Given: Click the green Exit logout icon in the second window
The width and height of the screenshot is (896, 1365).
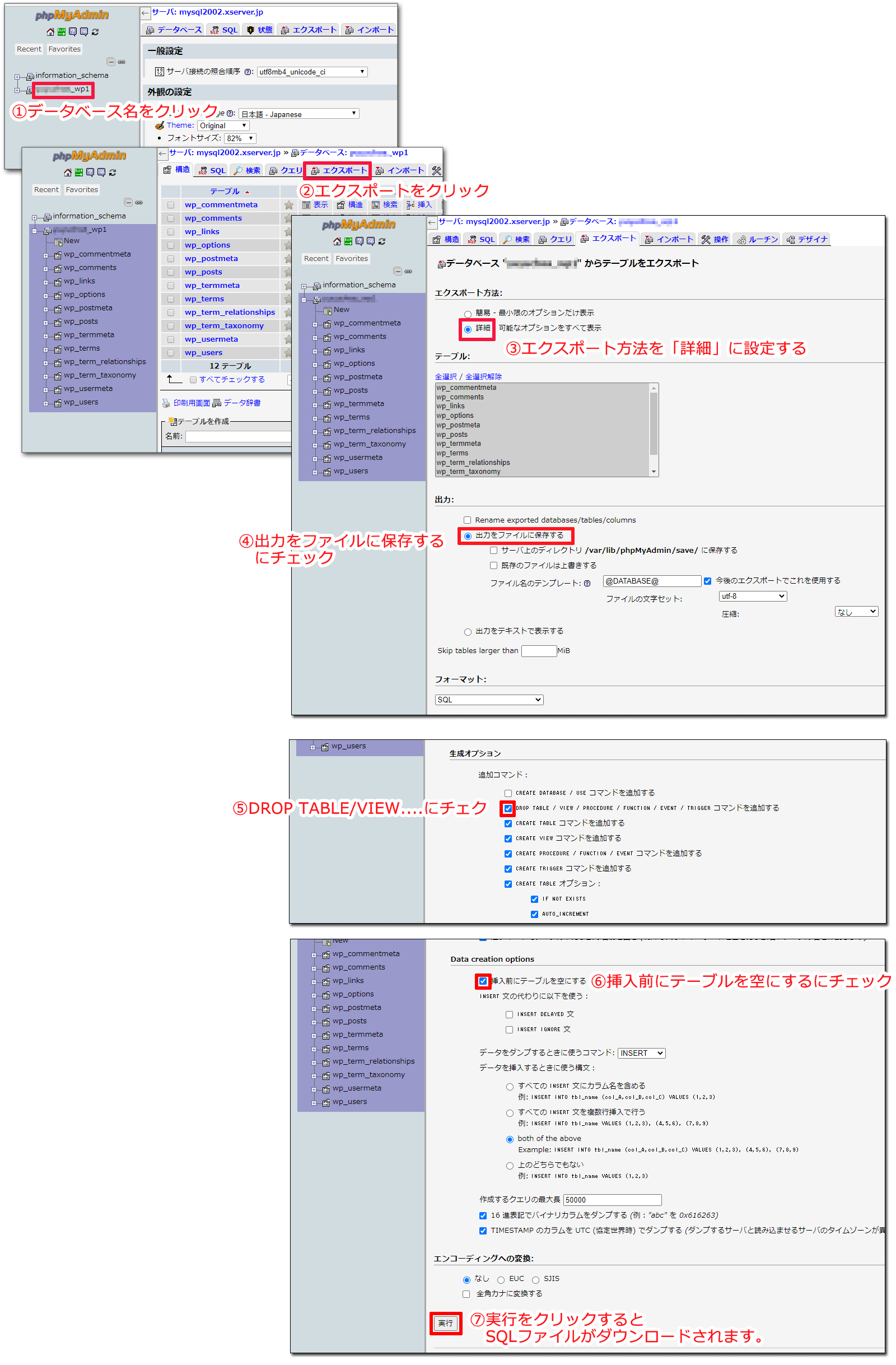Looking at the screenshot, I should [x=79, y=173].
